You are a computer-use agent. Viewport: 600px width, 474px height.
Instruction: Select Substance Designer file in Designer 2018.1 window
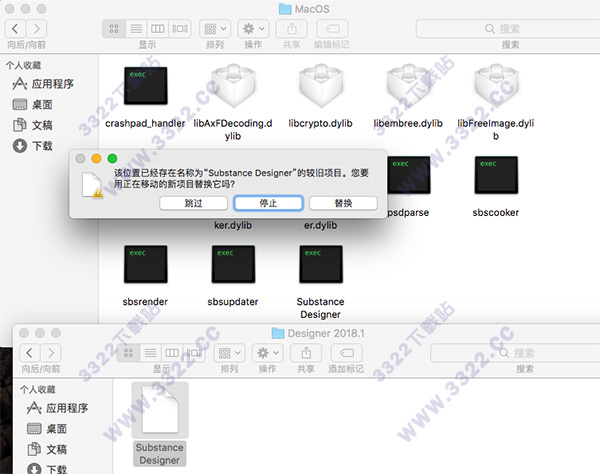click(x=160, y=410)
